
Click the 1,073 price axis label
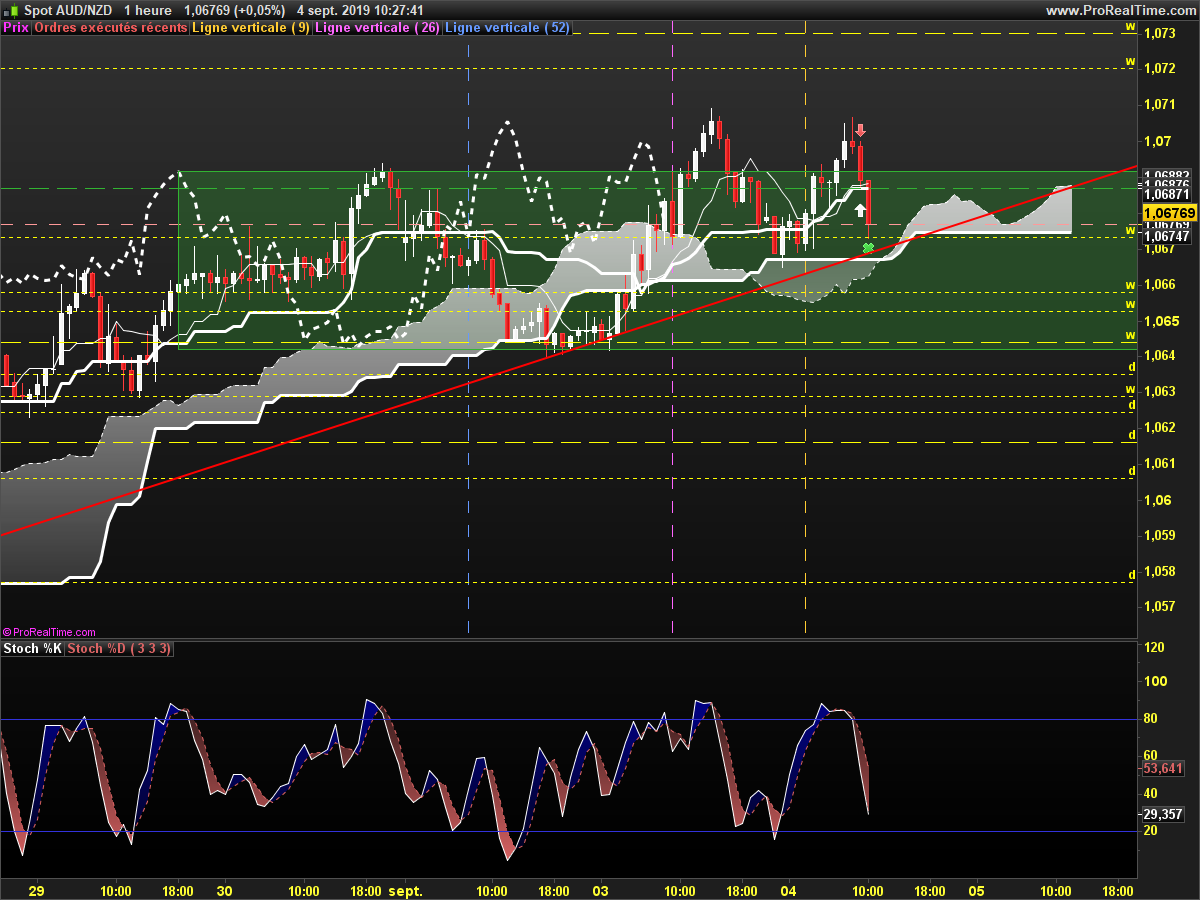tap(1160, 33)
